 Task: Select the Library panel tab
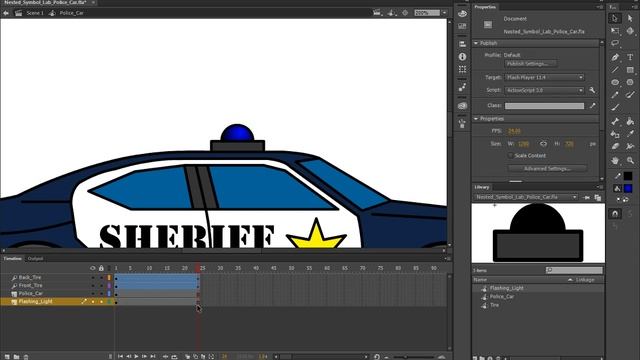tap(482, 187)
